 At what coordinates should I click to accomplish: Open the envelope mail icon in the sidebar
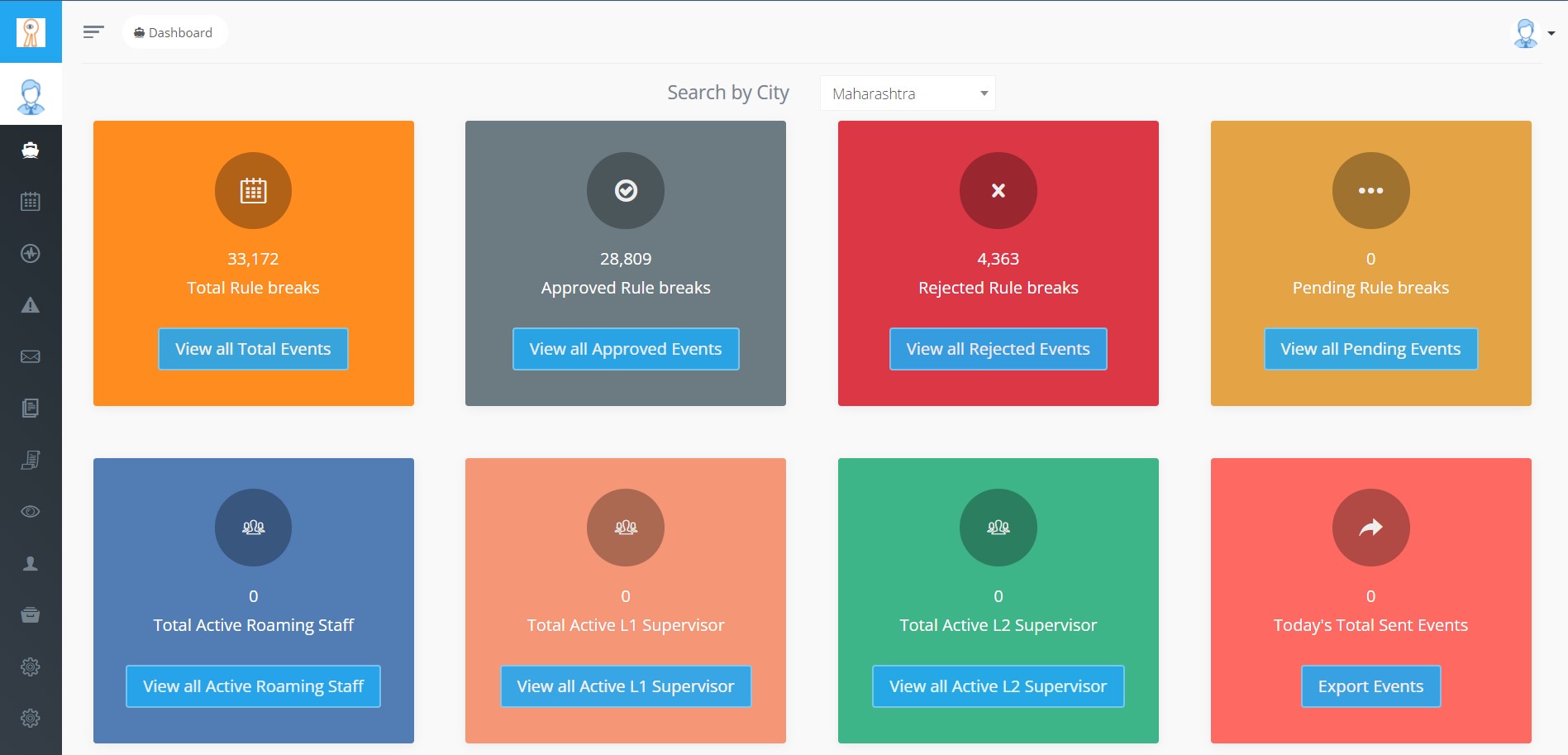coord(31,356)
